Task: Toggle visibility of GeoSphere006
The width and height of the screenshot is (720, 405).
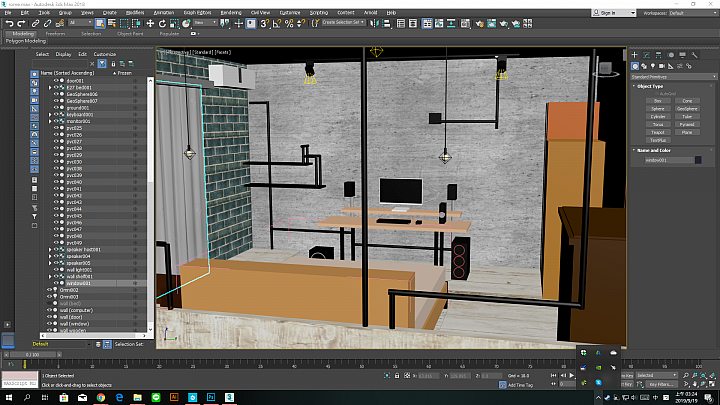Action: pos(56,94)
